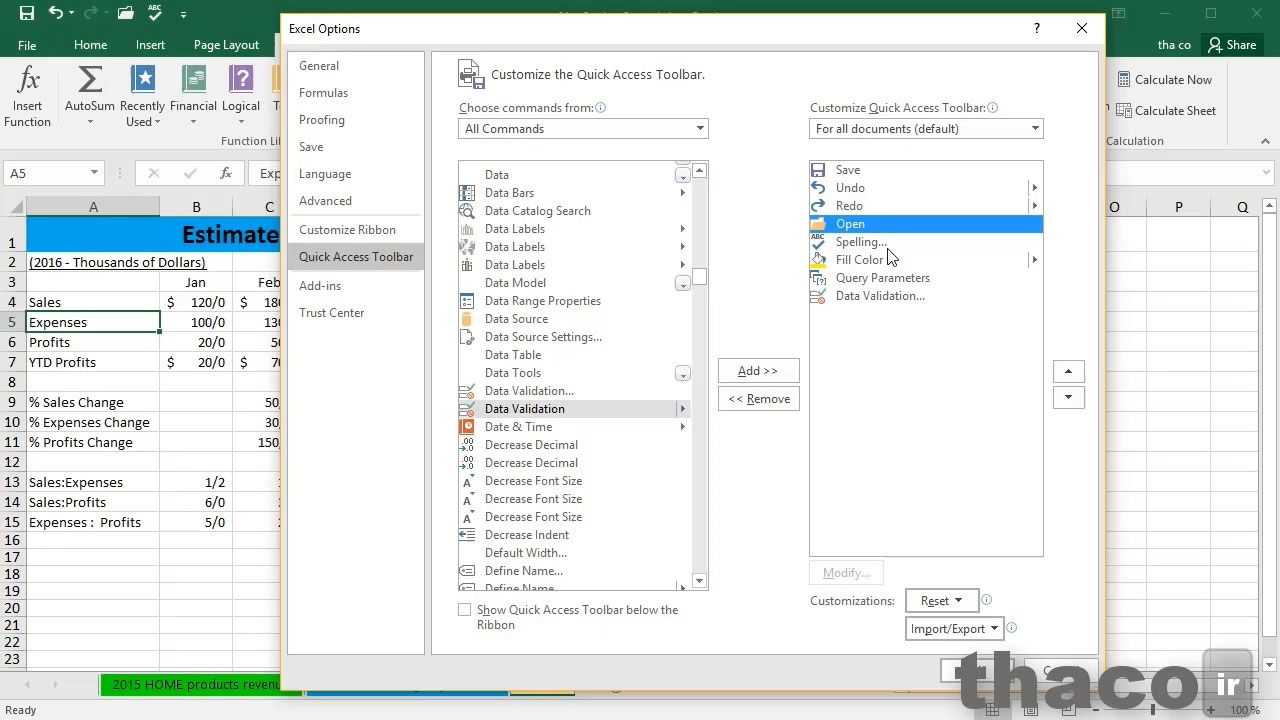Click the Data Bars command icon
Viewport: 1280px width, 720px height.
pos(467,193)
